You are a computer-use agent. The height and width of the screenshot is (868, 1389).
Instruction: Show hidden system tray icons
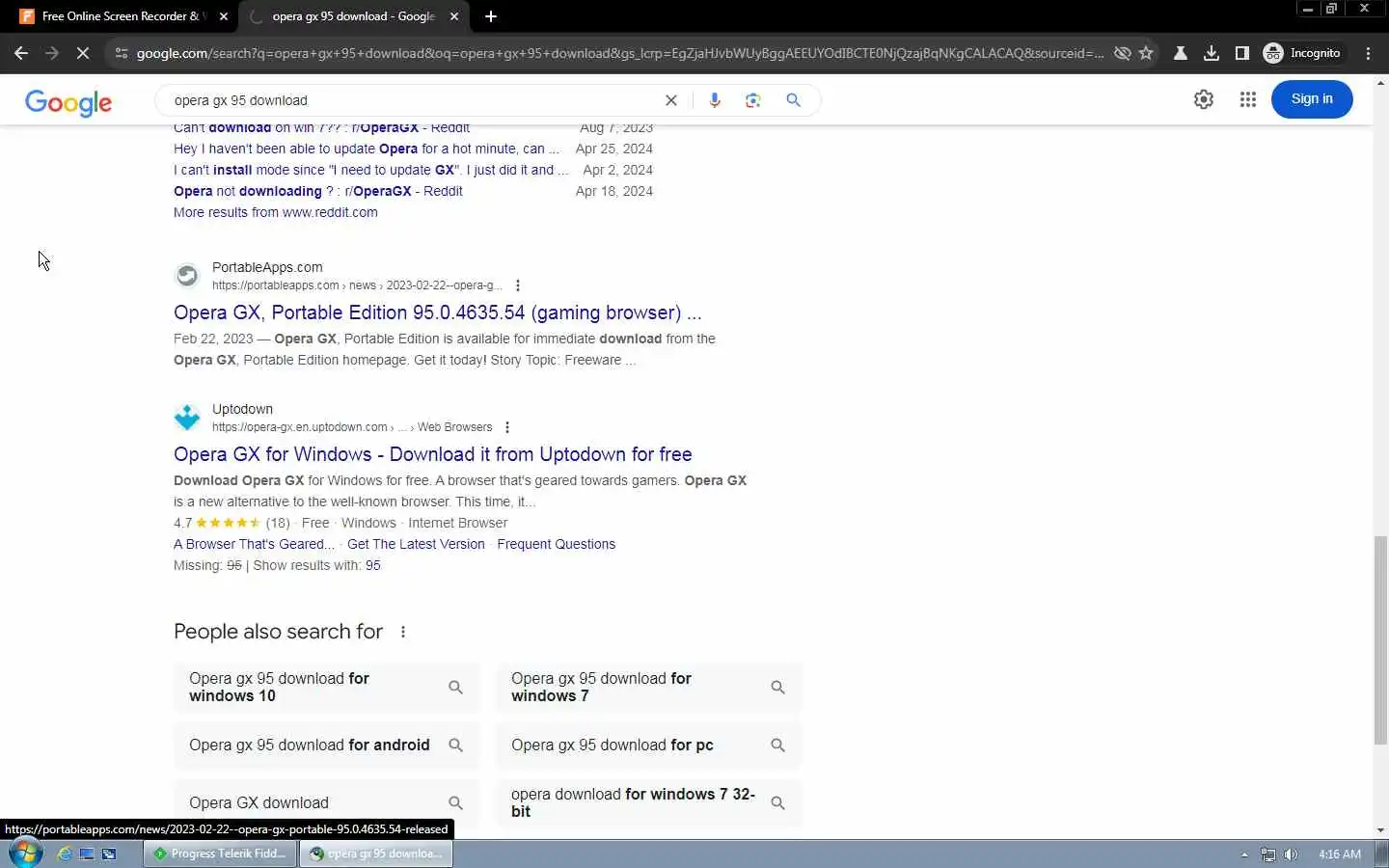click(1244, 854)
